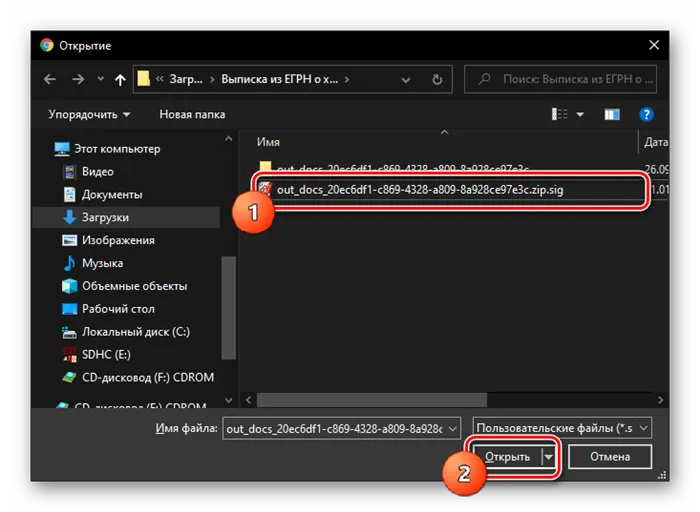
Task: Open the Упорядочить menu
Action: point(89,114)
